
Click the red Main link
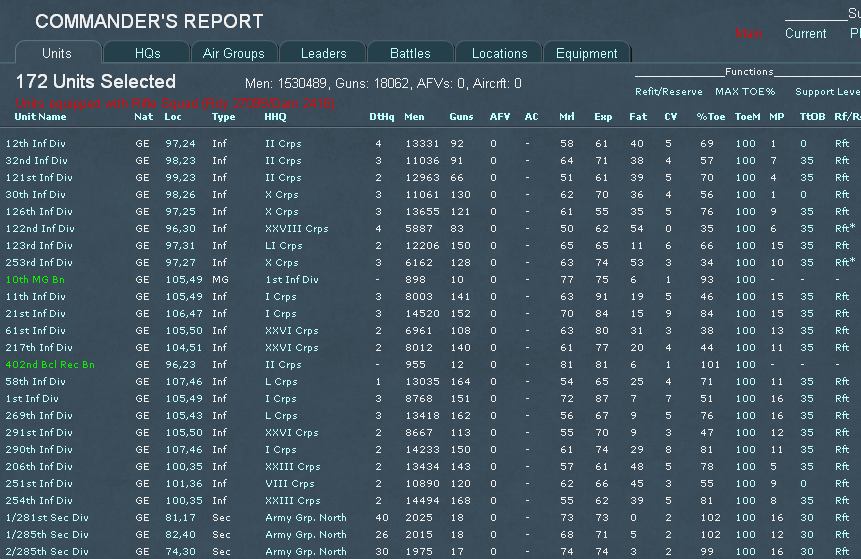(748, 33)
